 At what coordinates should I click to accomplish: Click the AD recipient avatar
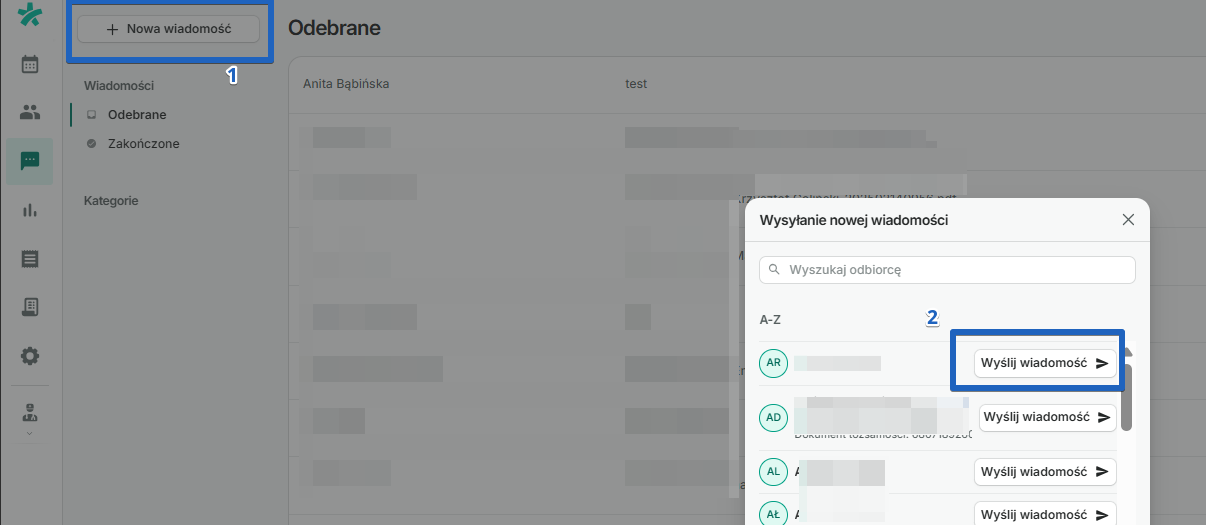coord(774,417)
